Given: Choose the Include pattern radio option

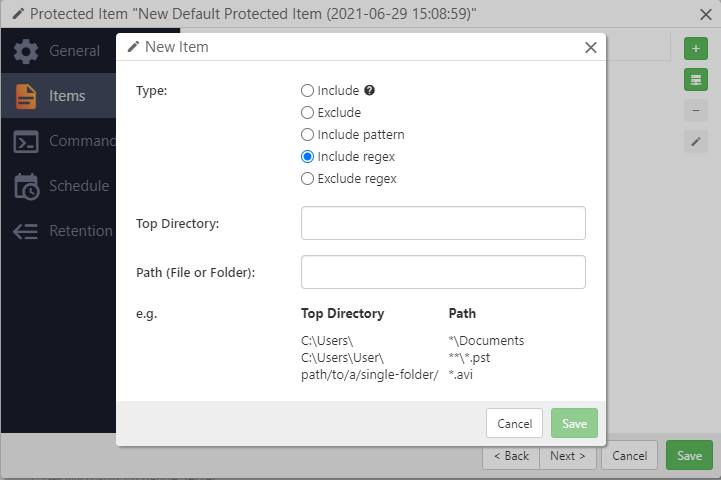Looking at the screenshot, I should coord(308,135).
